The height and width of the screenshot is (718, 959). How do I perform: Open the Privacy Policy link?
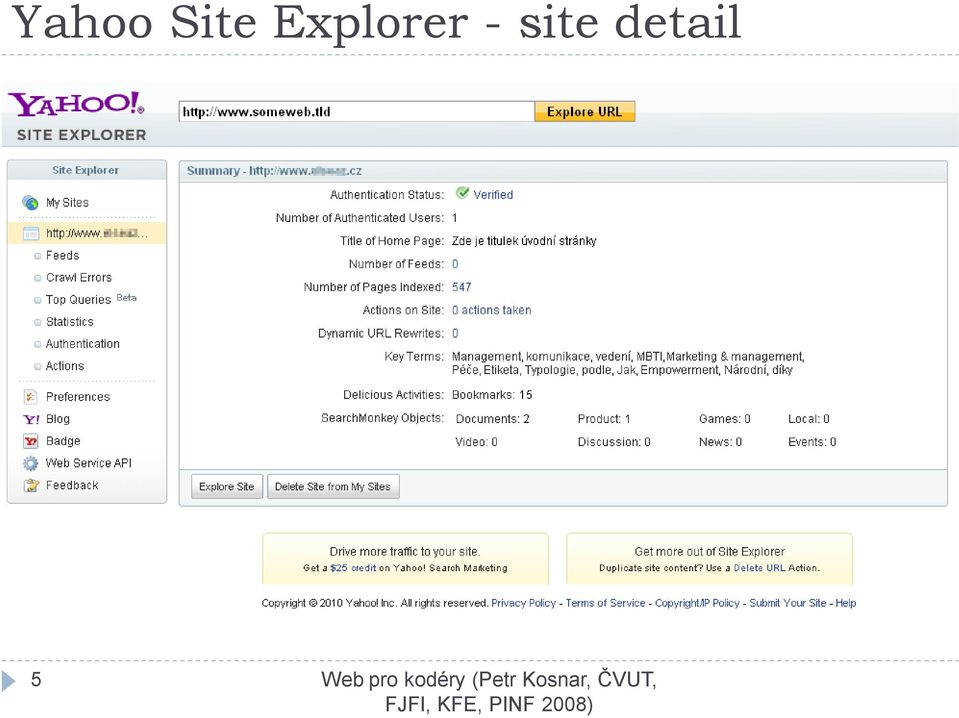[524, 603]
